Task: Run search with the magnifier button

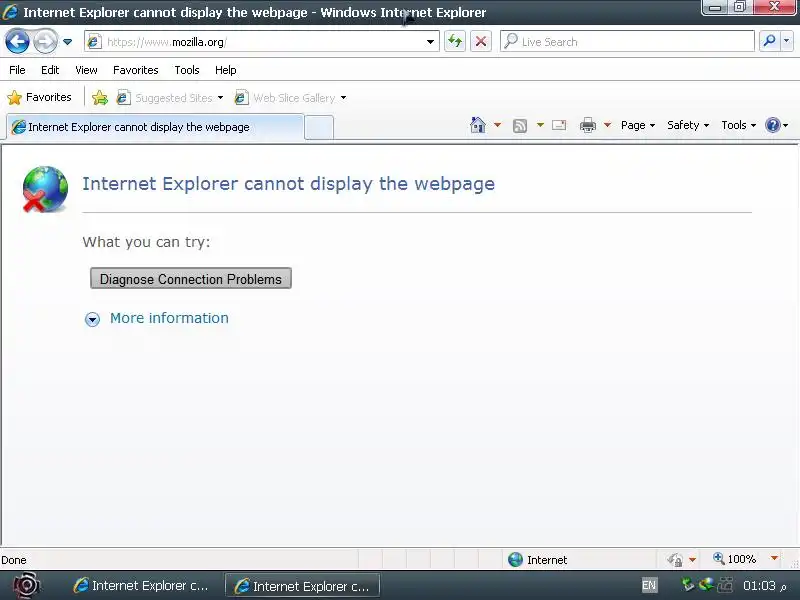Action: click(x=769, y=41)
